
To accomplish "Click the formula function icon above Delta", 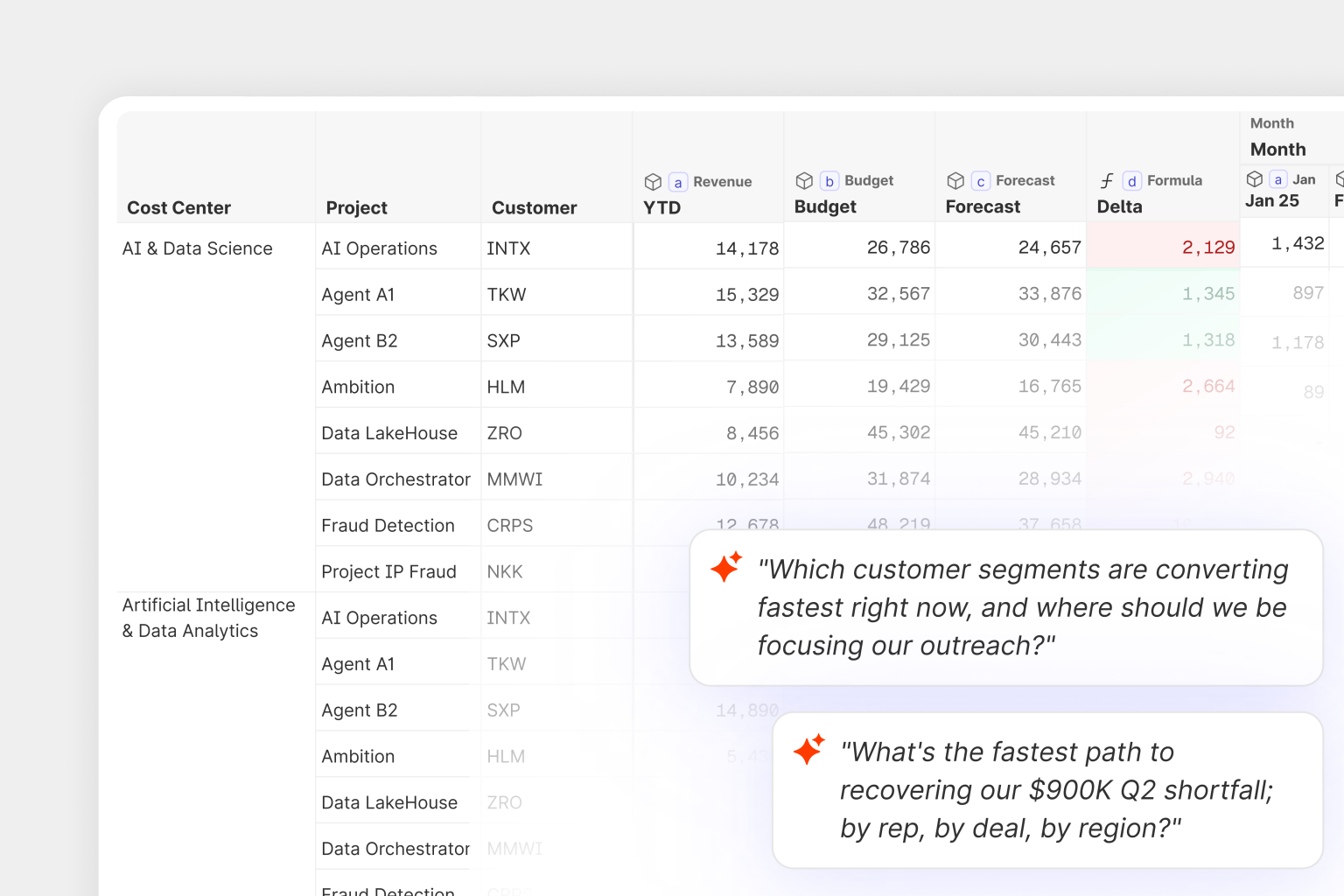I will [1107, 181].
